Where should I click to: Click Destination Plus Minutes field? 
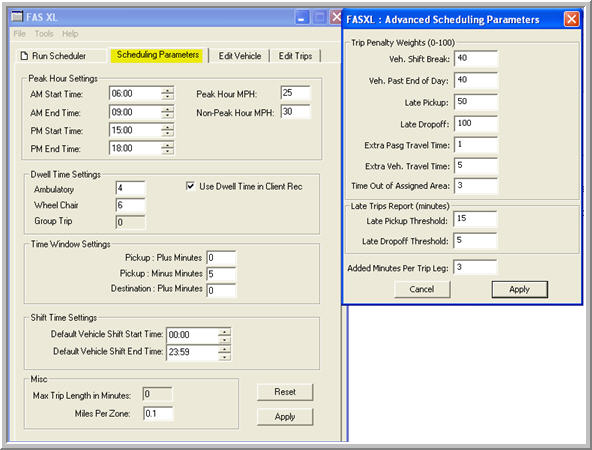coord(221,290)
